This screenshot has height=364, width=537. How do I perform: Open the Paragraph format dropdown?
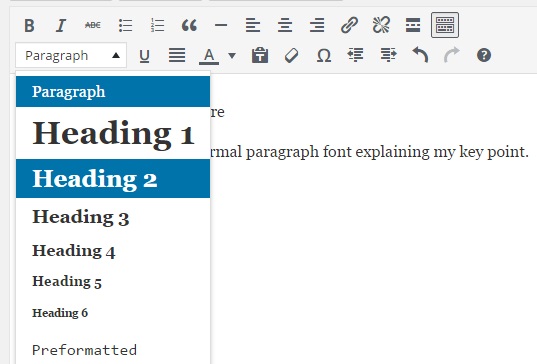(x=71, y=55)
